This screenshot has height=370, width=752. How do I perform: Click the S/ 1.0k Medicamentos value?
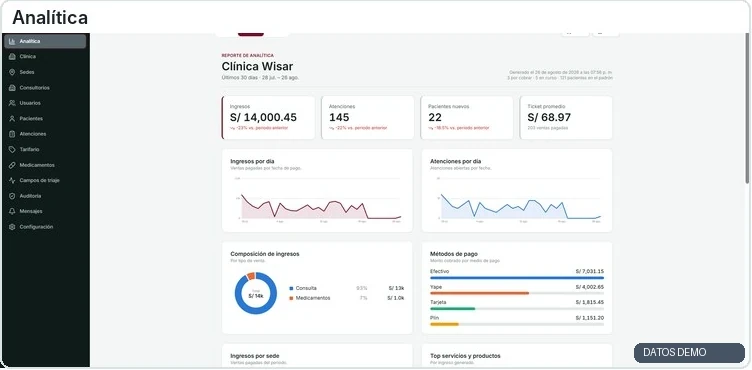pyautogui.click(x=396, y=298)
